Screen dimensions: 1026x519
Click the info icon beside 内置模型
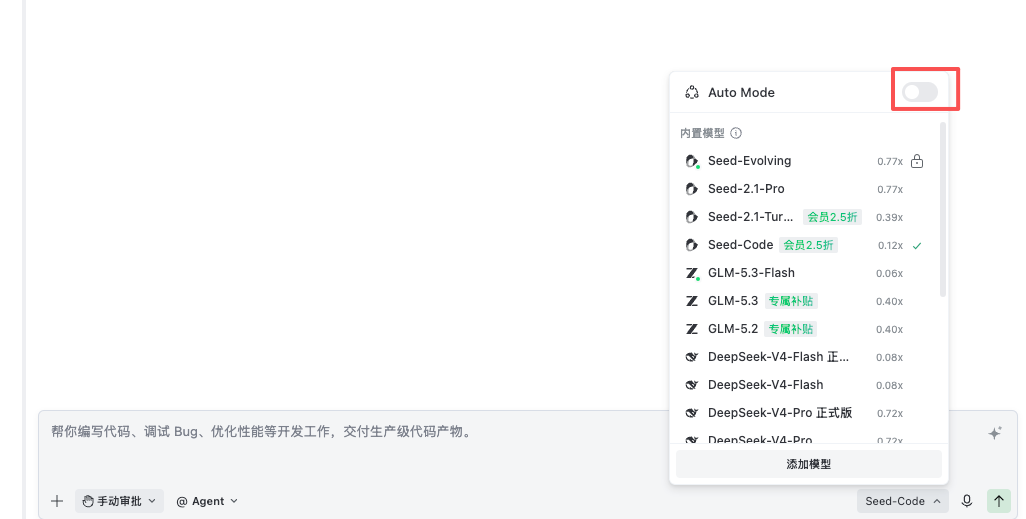pos(736,133)
